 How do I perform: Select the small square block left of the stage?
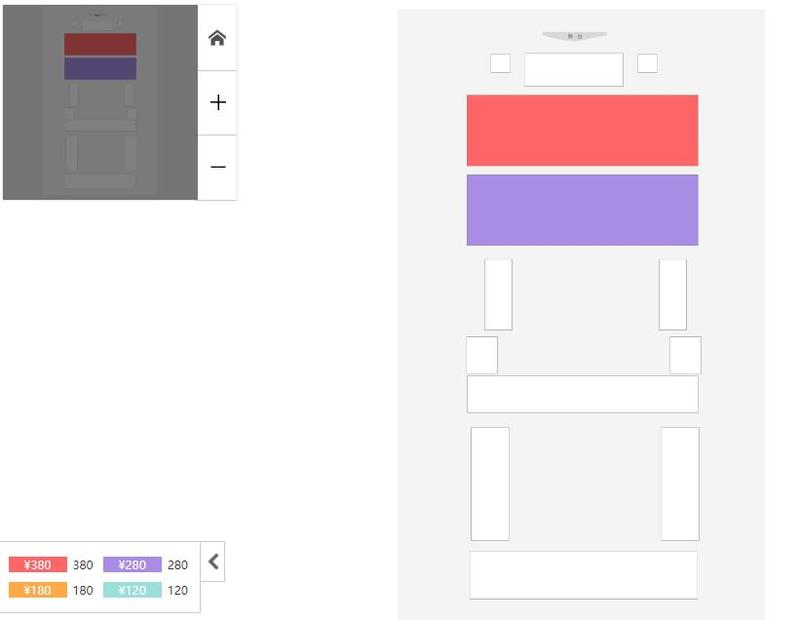(500, 64)
